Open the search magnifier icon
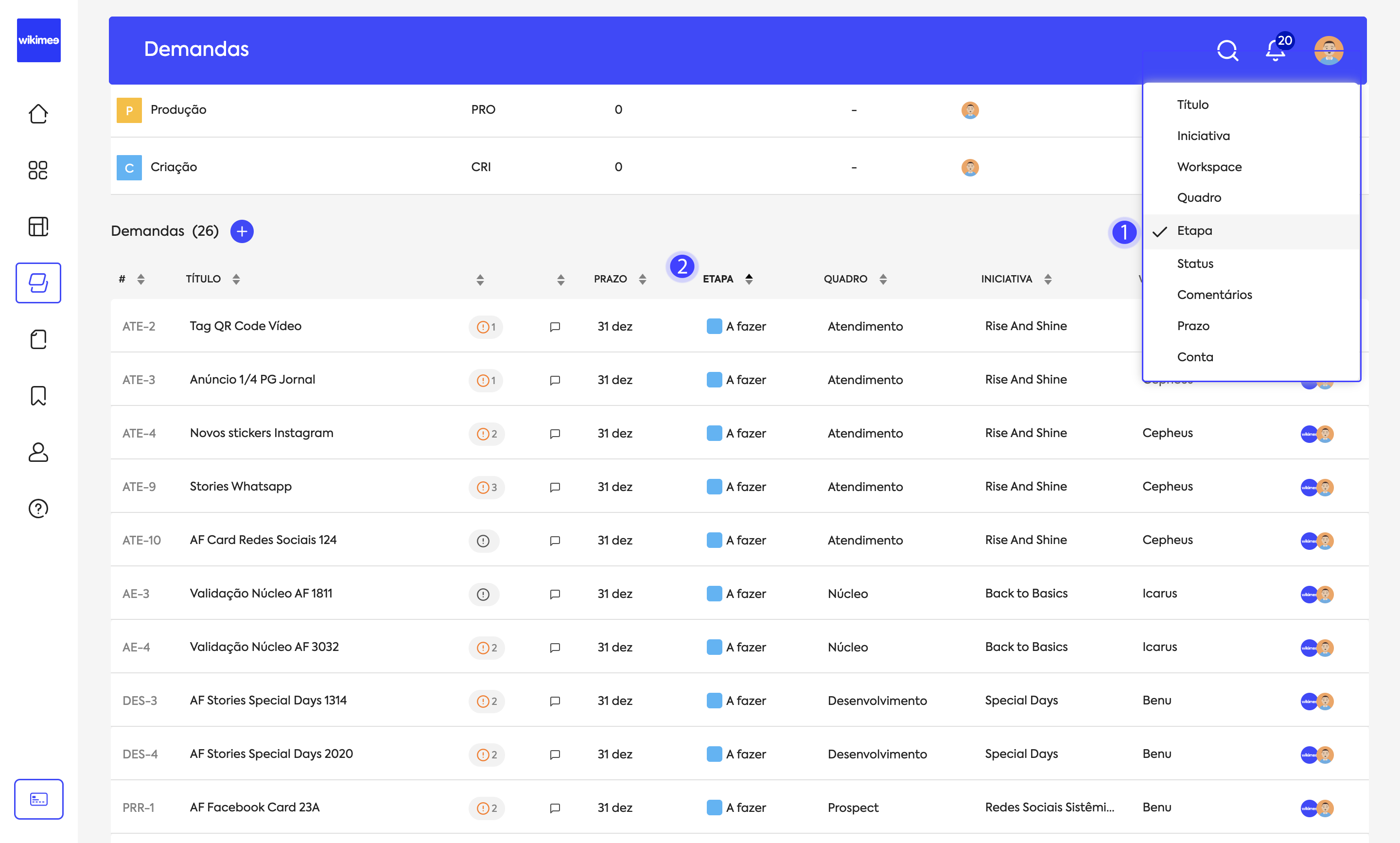Screen dimensions: 1400x843 pos(1227,50)
